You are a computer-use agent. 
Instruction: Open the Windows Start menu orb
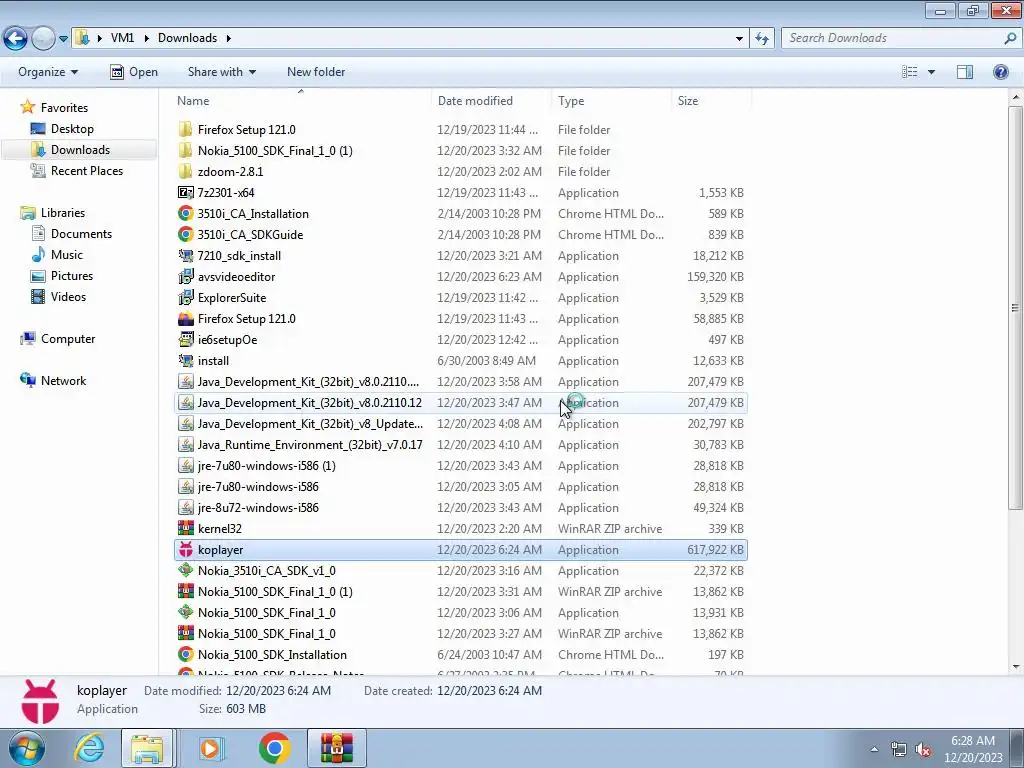coord(26,748)
